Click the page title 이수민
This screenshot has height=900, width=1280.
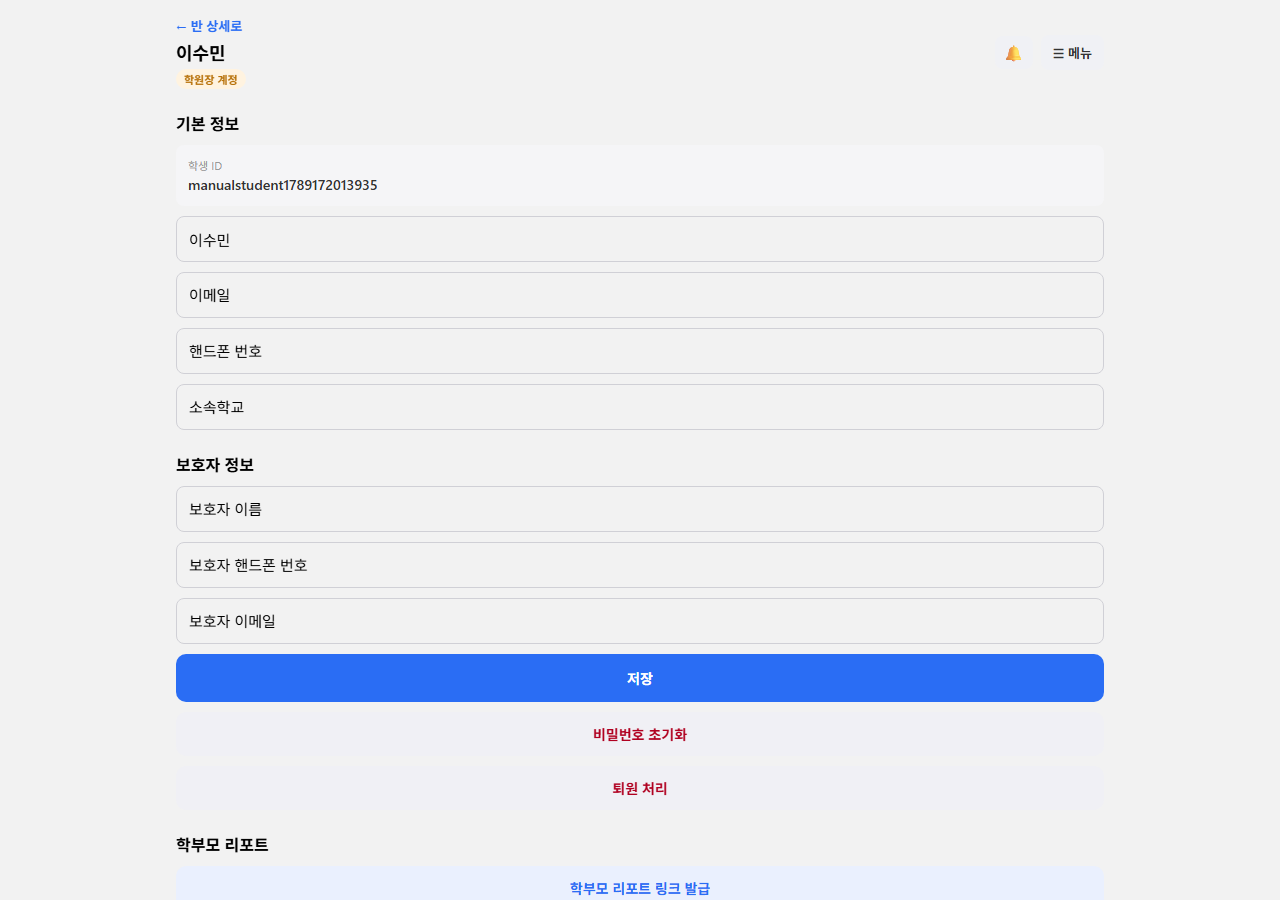click(x=201, y=53)
